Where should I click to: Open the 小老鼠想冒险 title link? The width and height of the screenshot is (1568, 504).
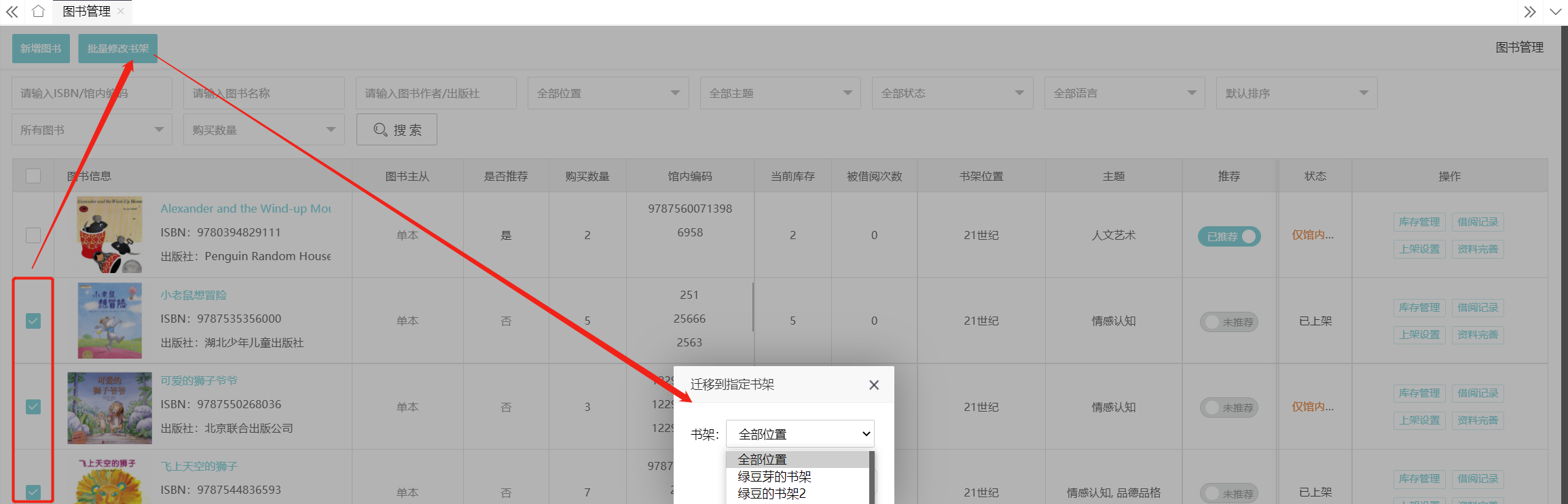click(x=194, y=295)
